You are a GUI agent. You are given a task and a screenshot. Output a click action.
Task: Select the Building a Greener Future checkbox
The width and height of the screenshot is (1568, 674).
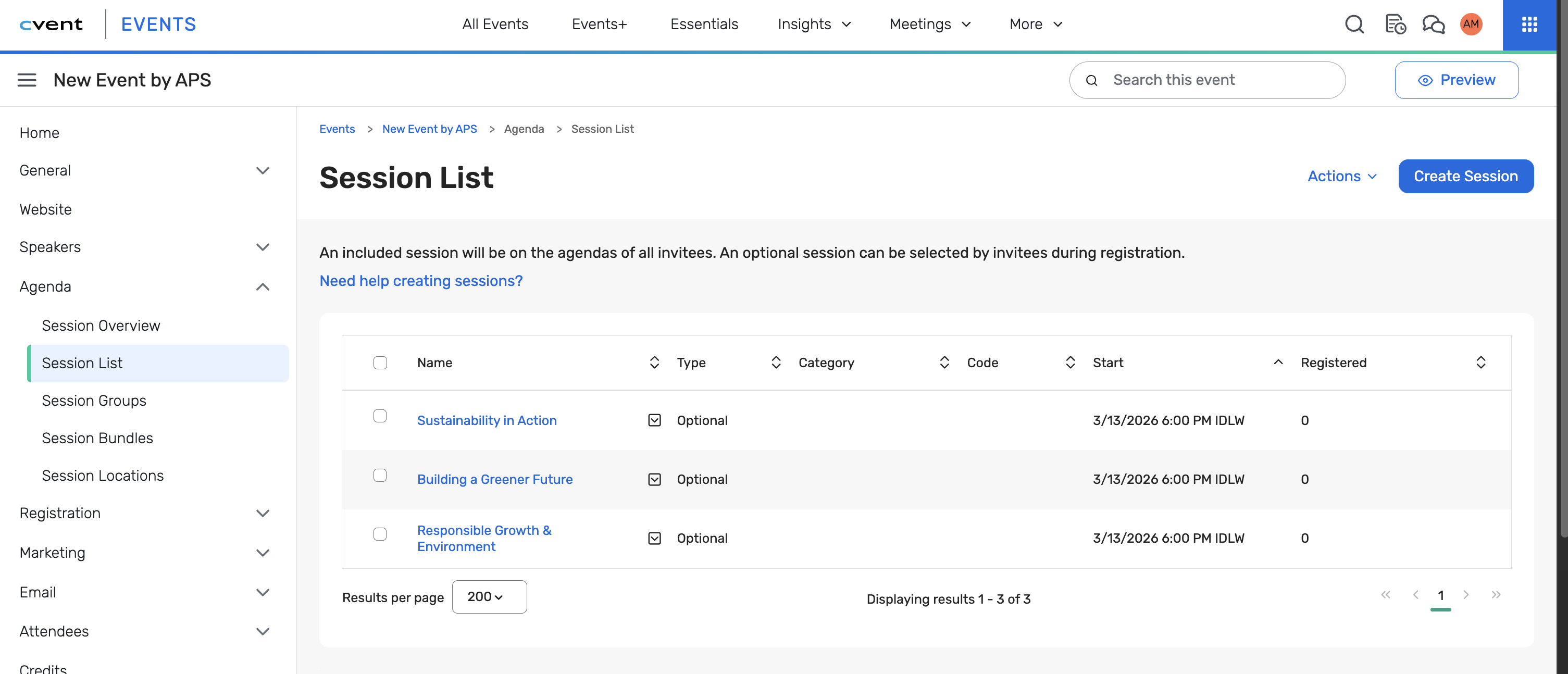pos(380,476)
